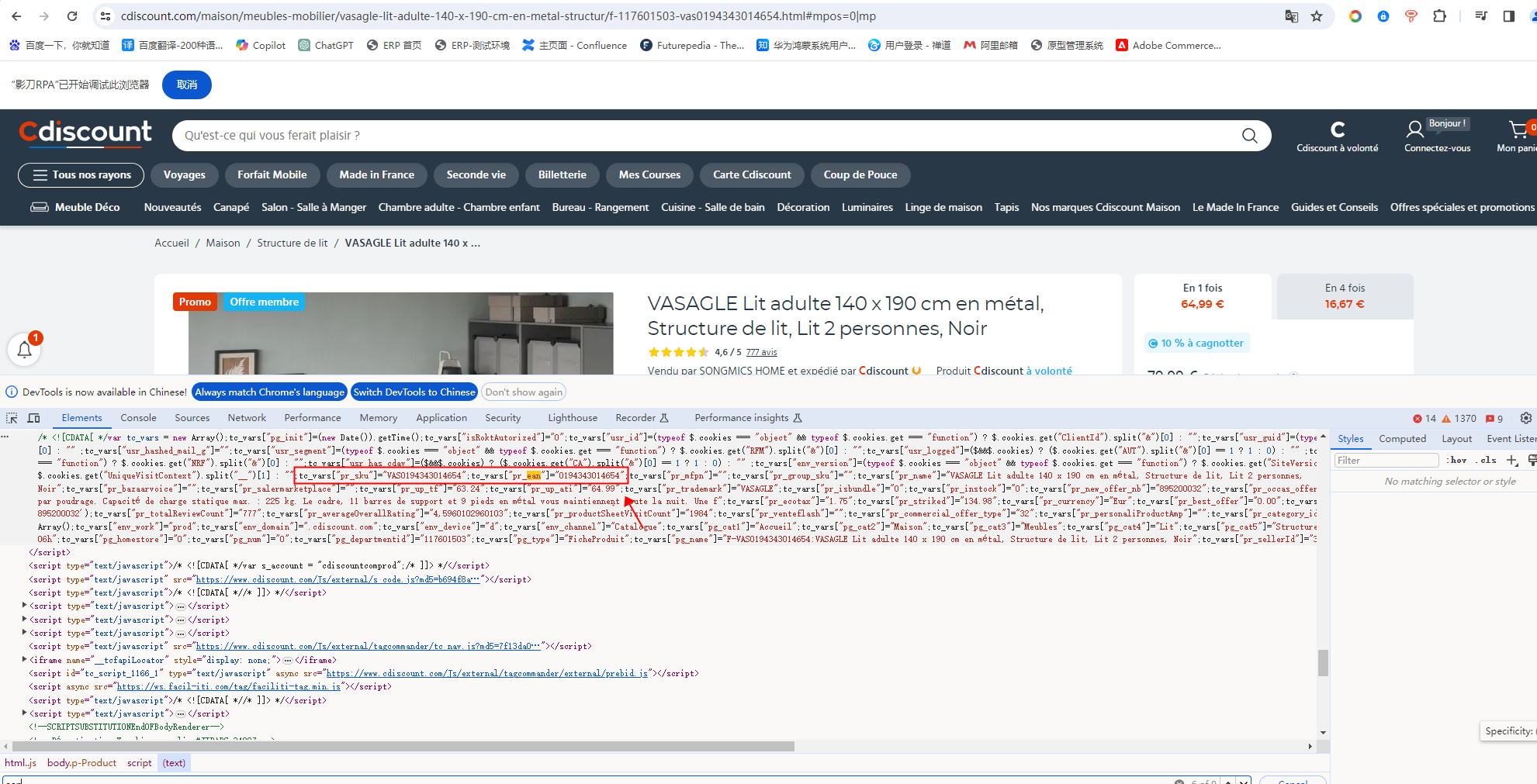Bookmark this page with the star

tap(1317, 16)
